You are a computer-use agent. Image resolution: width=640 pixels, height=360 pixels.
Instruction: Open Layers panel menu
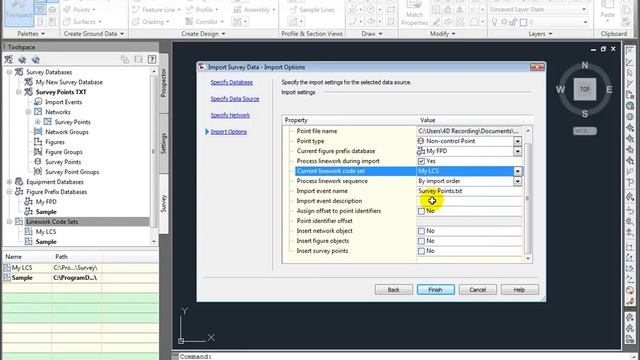click(x=540, y=33)
